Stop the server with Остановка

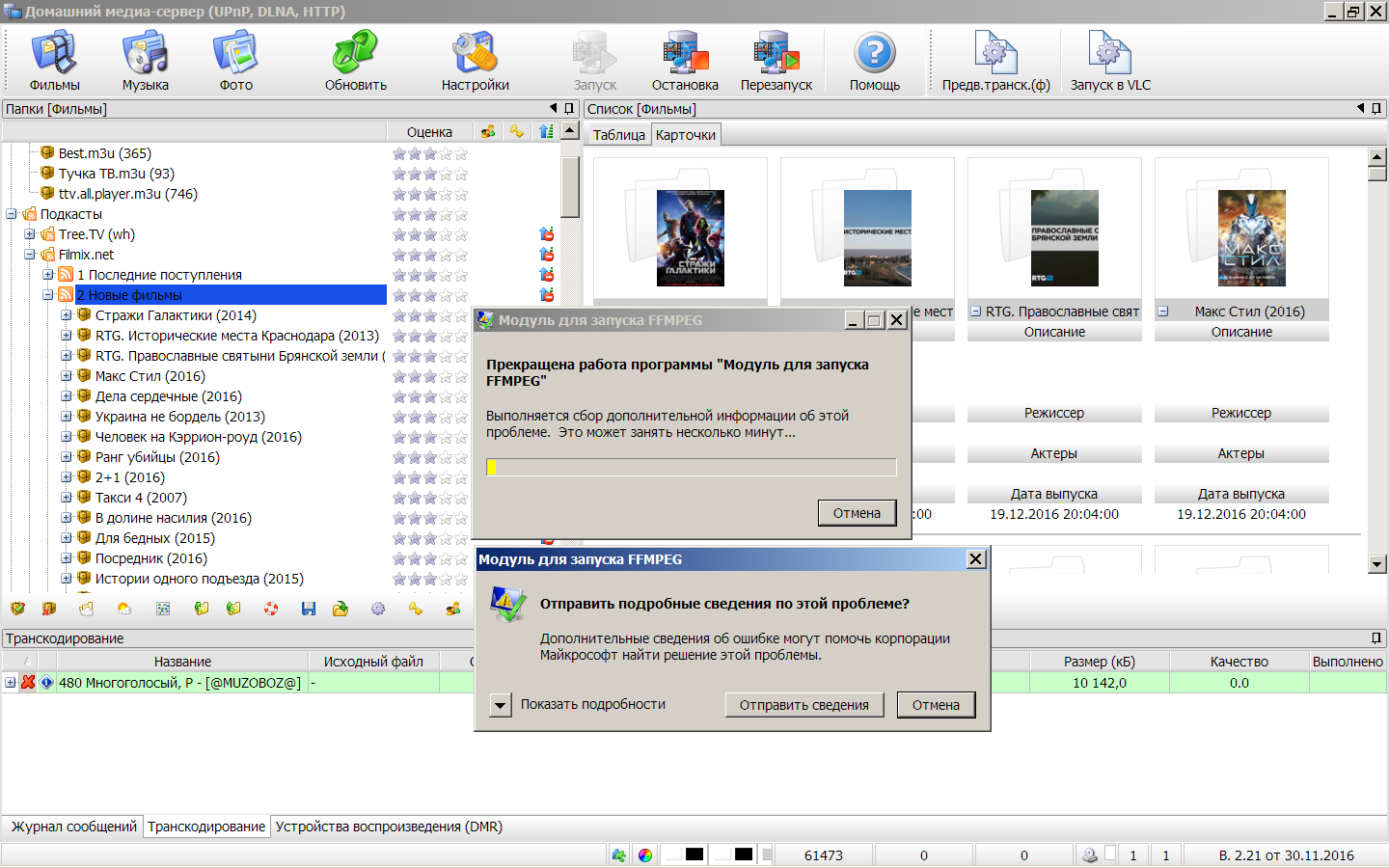pos(685,61)
